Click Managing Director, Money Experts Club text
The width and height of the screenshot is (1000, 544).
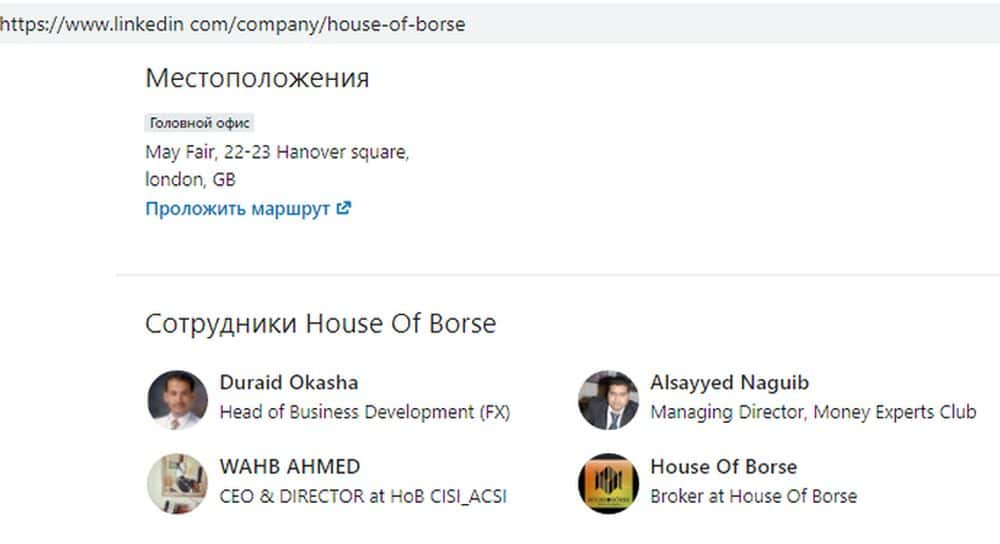[x=813, y=412]
